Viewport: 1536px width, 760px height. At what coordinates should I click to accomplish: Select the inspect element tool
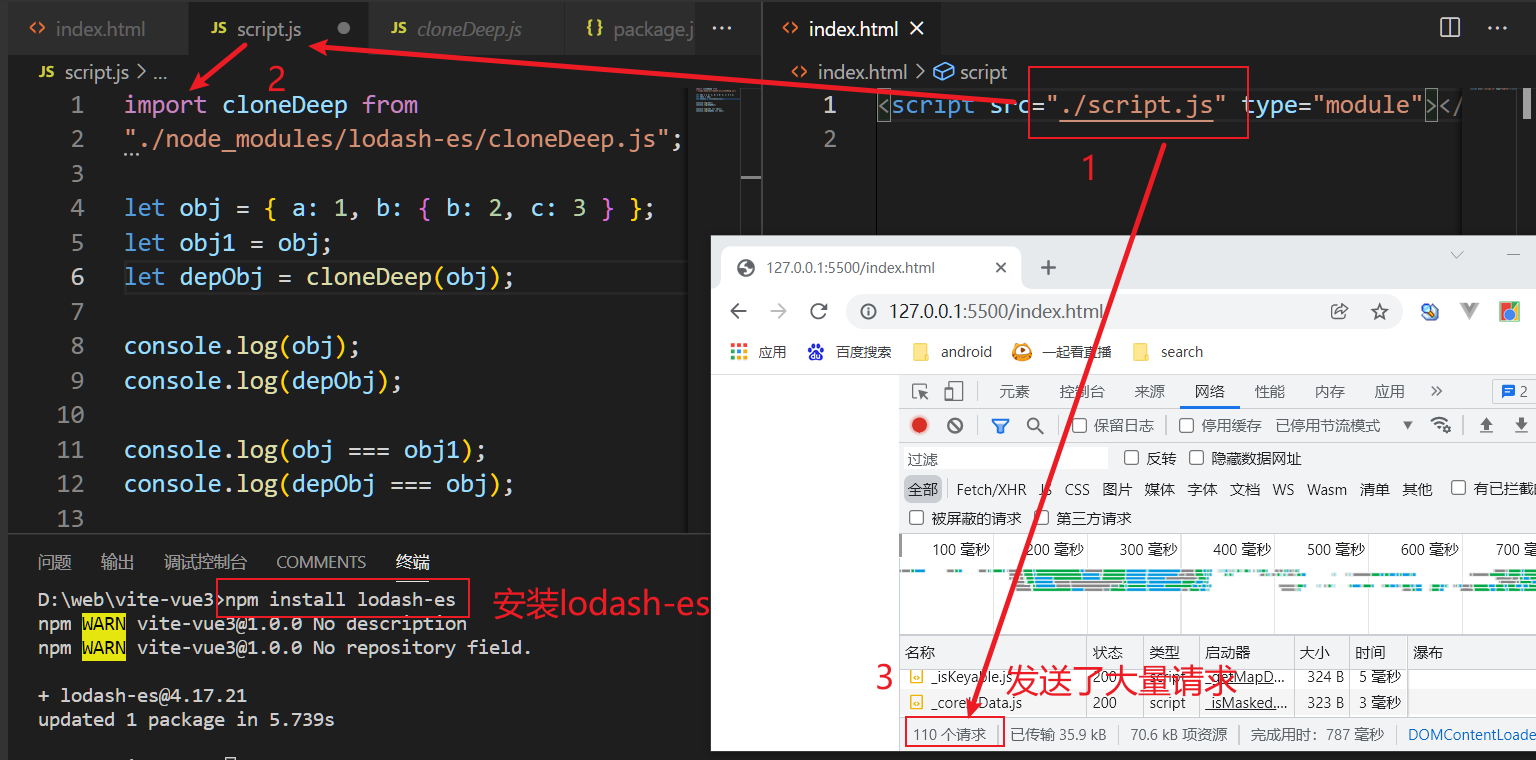click(919, 391)
